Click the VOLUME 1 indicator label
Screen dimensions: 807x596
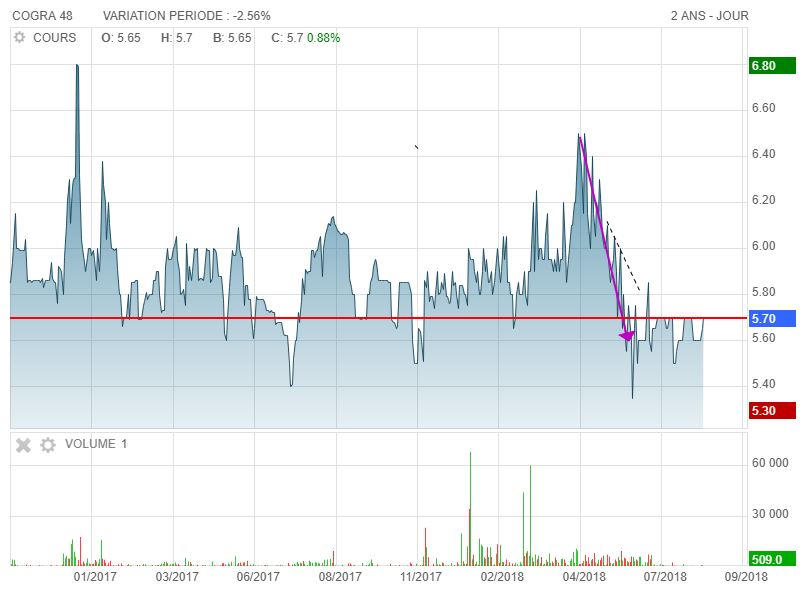point(96,444)
